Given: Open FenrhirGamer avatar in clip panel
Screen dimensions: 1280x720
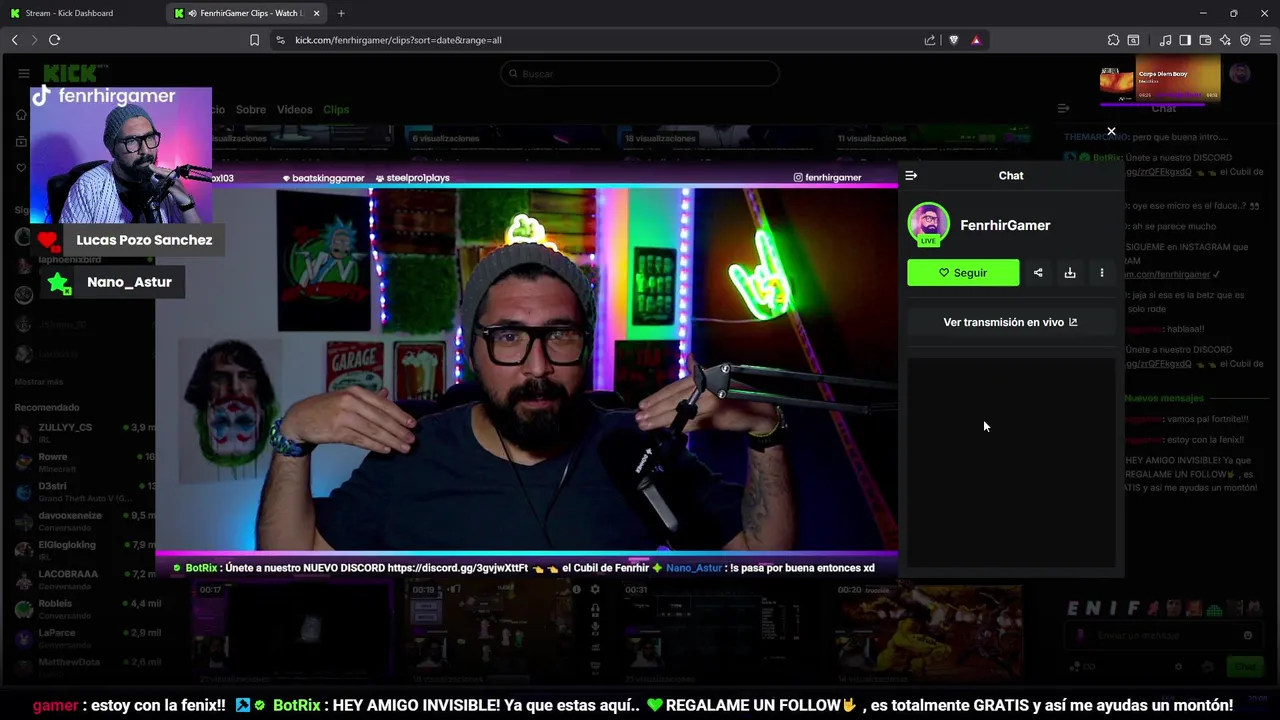Looking at the screenshot, I should (928, 224).
